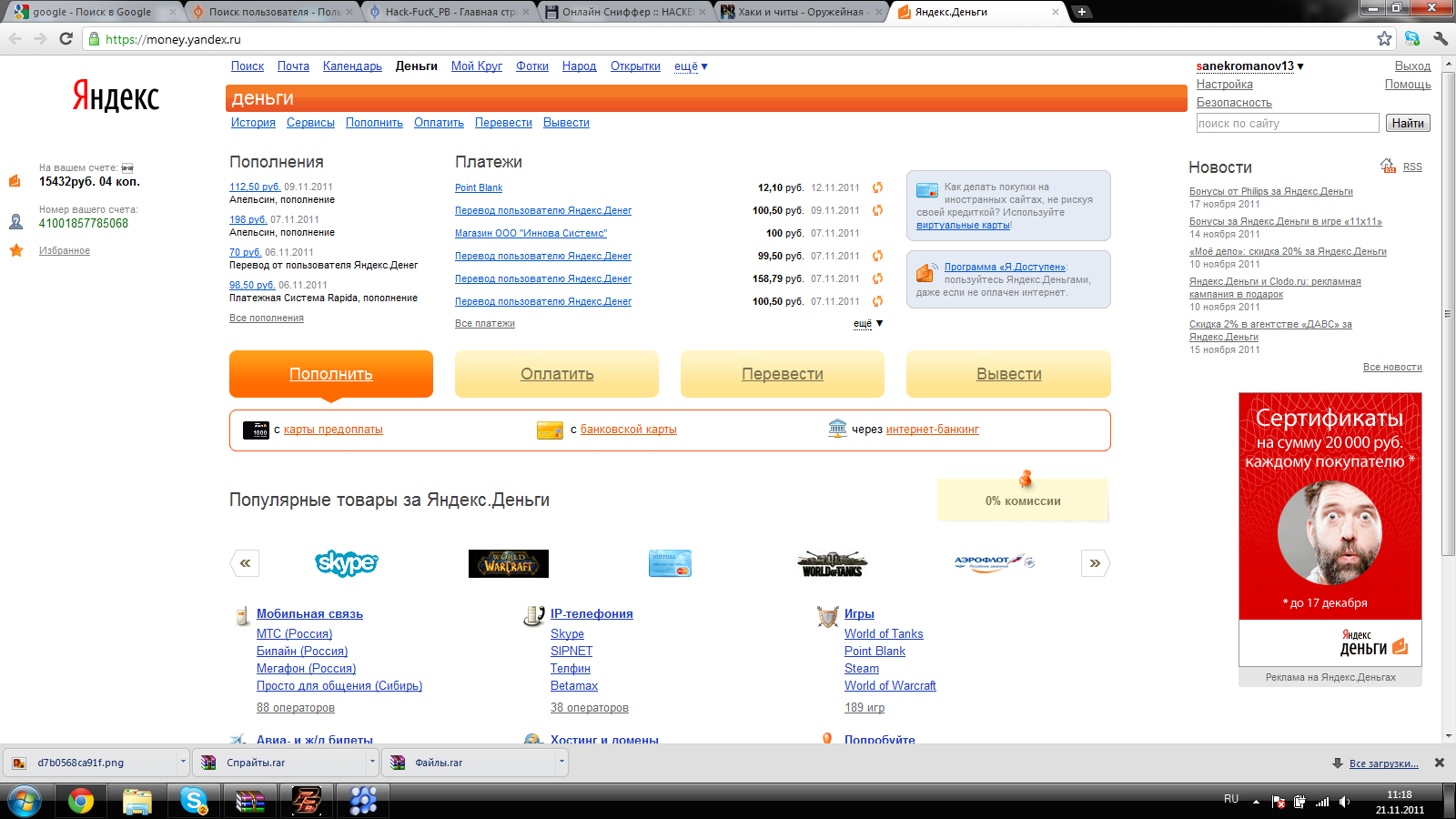Open dropdown for d7b0568ca91f.png download
Screen dimensions: 1456x819
(183, 762)
